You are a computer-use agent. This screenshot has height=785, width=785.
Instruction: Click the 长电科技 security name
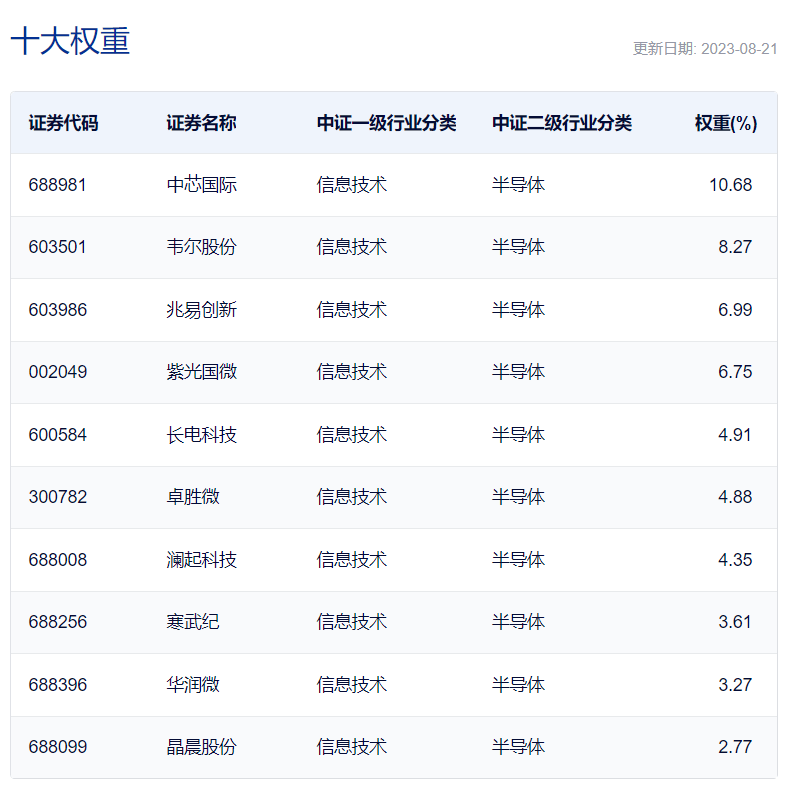pos(201,435)
